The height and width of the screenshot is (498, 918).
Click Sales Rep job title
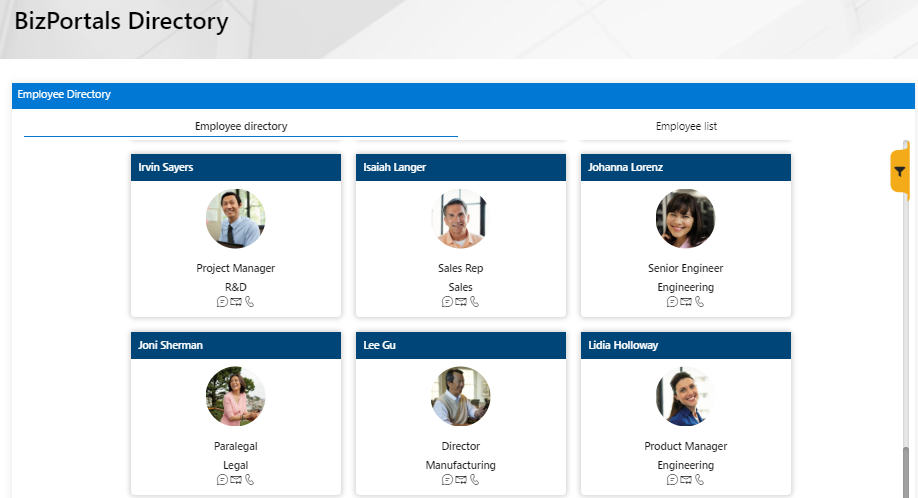[x=460, y=268]
